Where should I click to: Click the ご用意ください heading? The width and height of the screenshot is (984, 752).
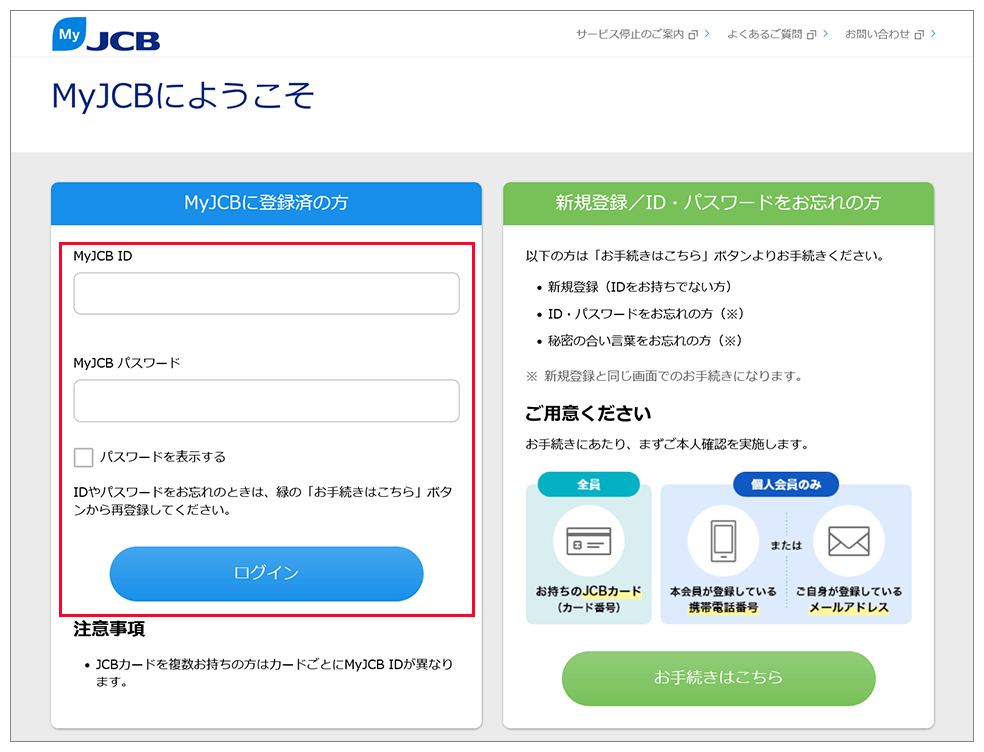588,414
